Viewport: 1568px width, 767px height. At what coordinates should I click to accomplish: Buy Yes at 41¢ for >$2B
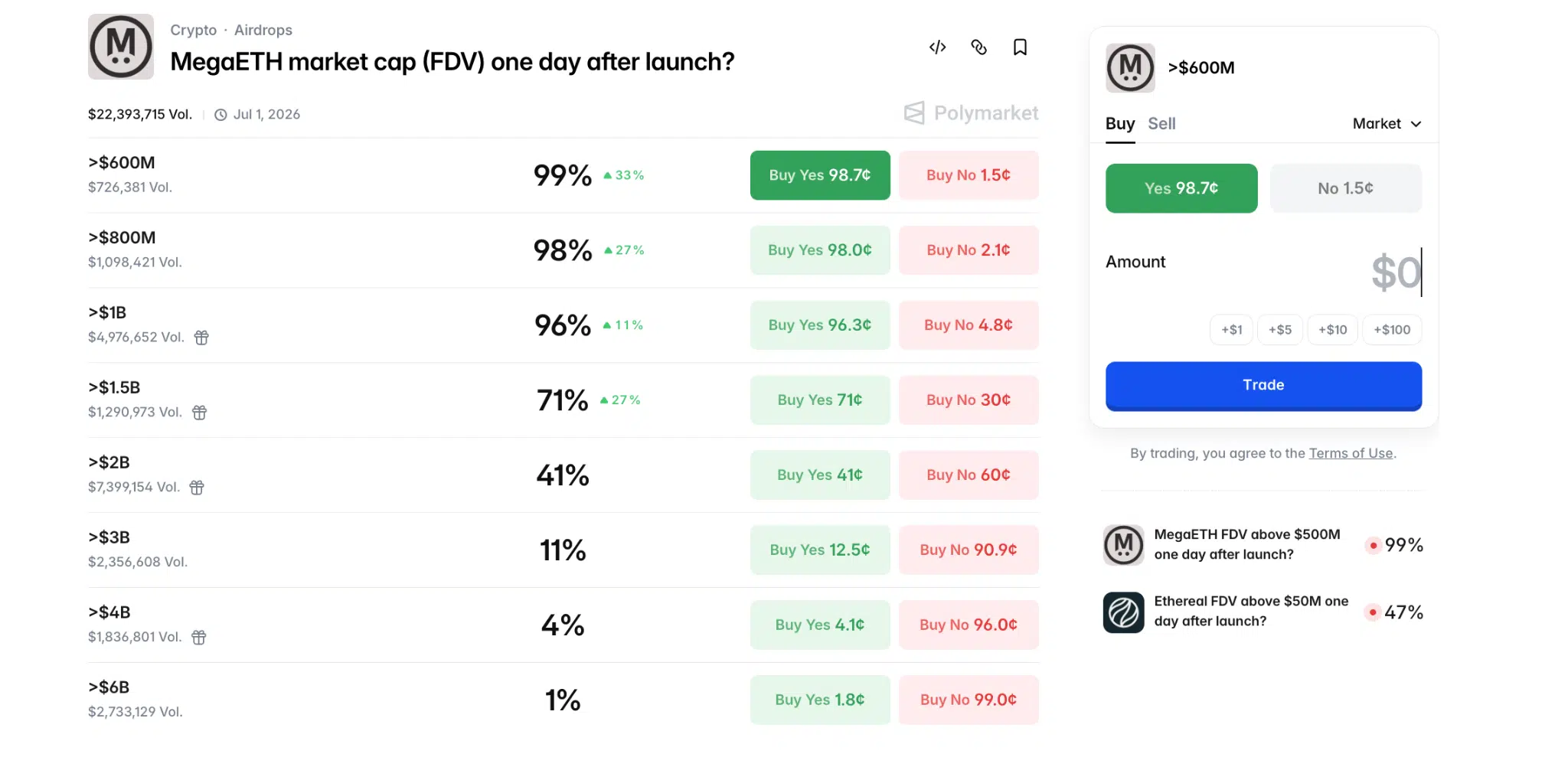coord(820,475)
